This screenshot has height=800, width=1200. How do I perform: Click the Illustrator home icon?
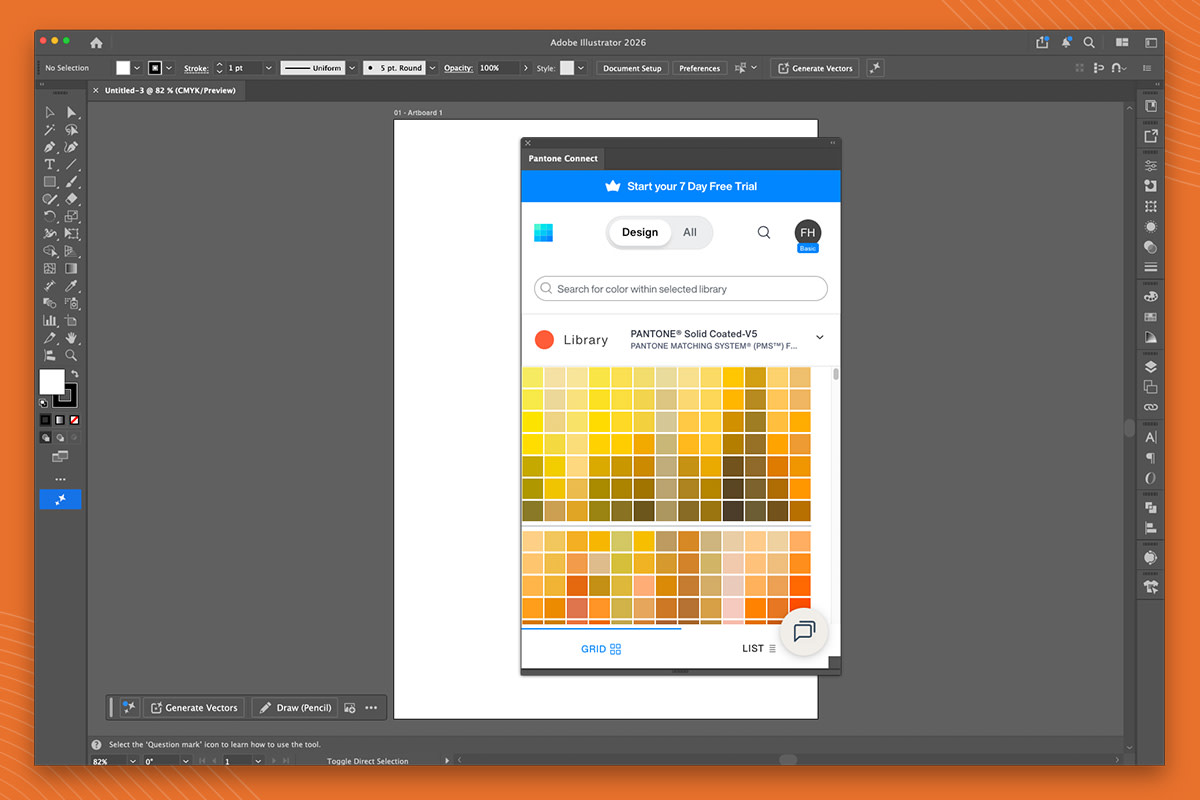coord(96,43)
